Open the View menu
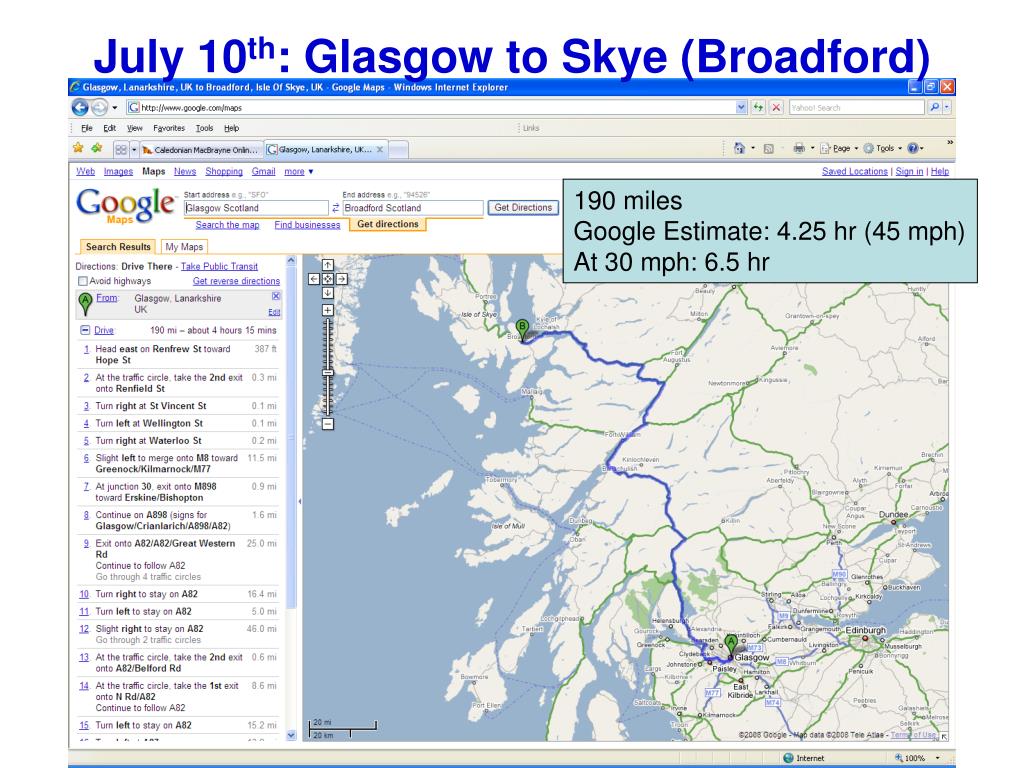This screenshot has height=768, width=1024. point(135,128)
